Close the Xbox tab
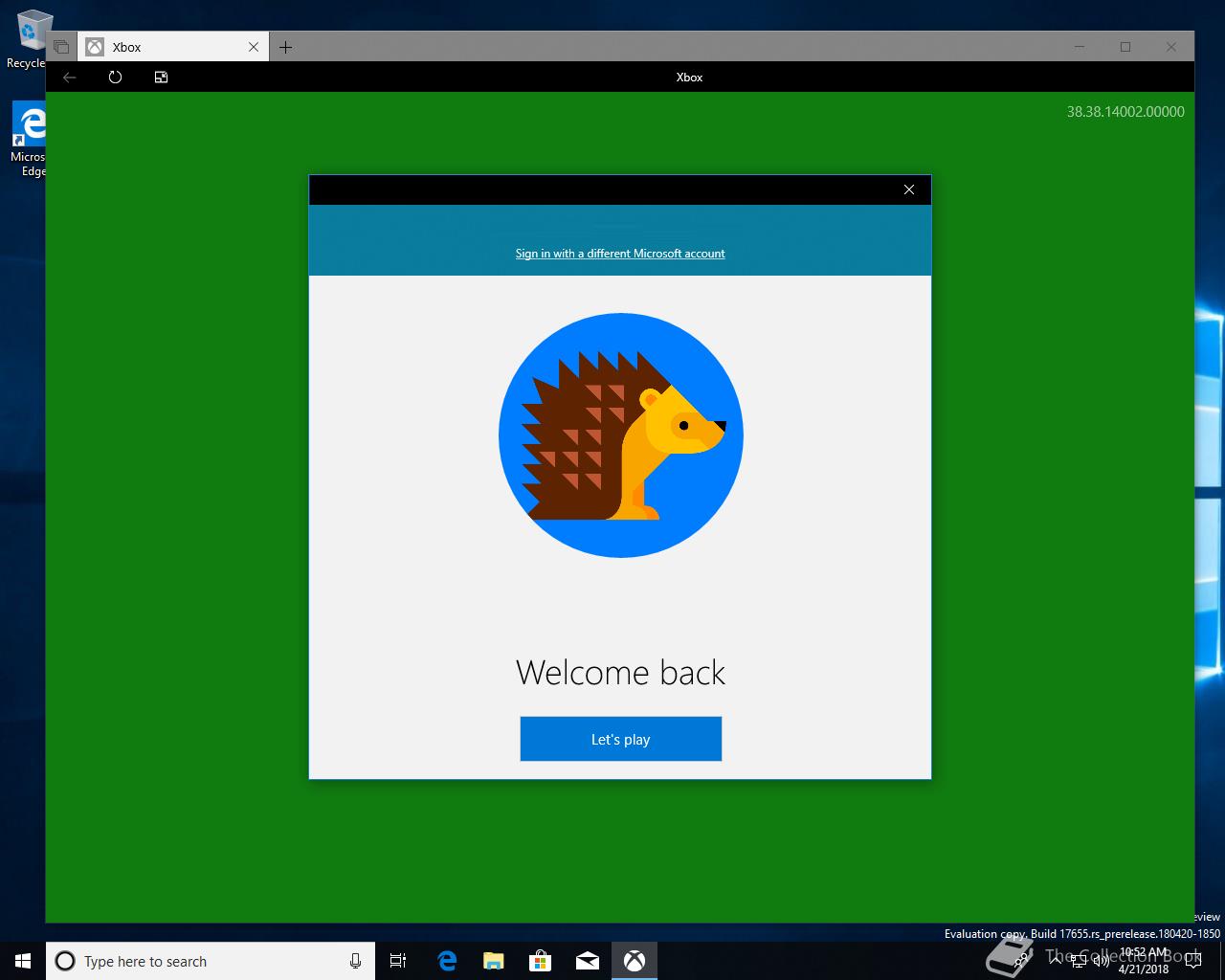 (x=254, y=47)
